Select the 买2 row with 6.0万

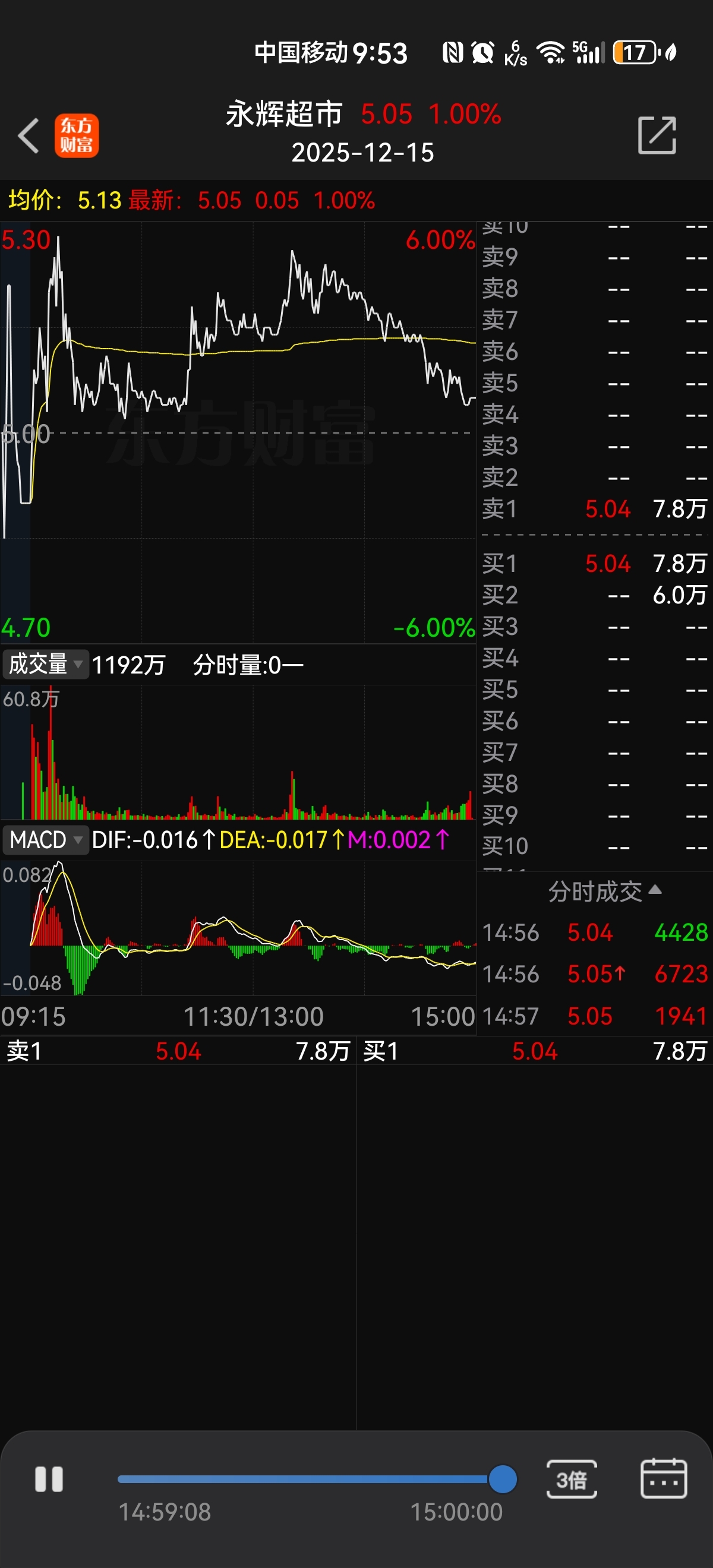595,595
